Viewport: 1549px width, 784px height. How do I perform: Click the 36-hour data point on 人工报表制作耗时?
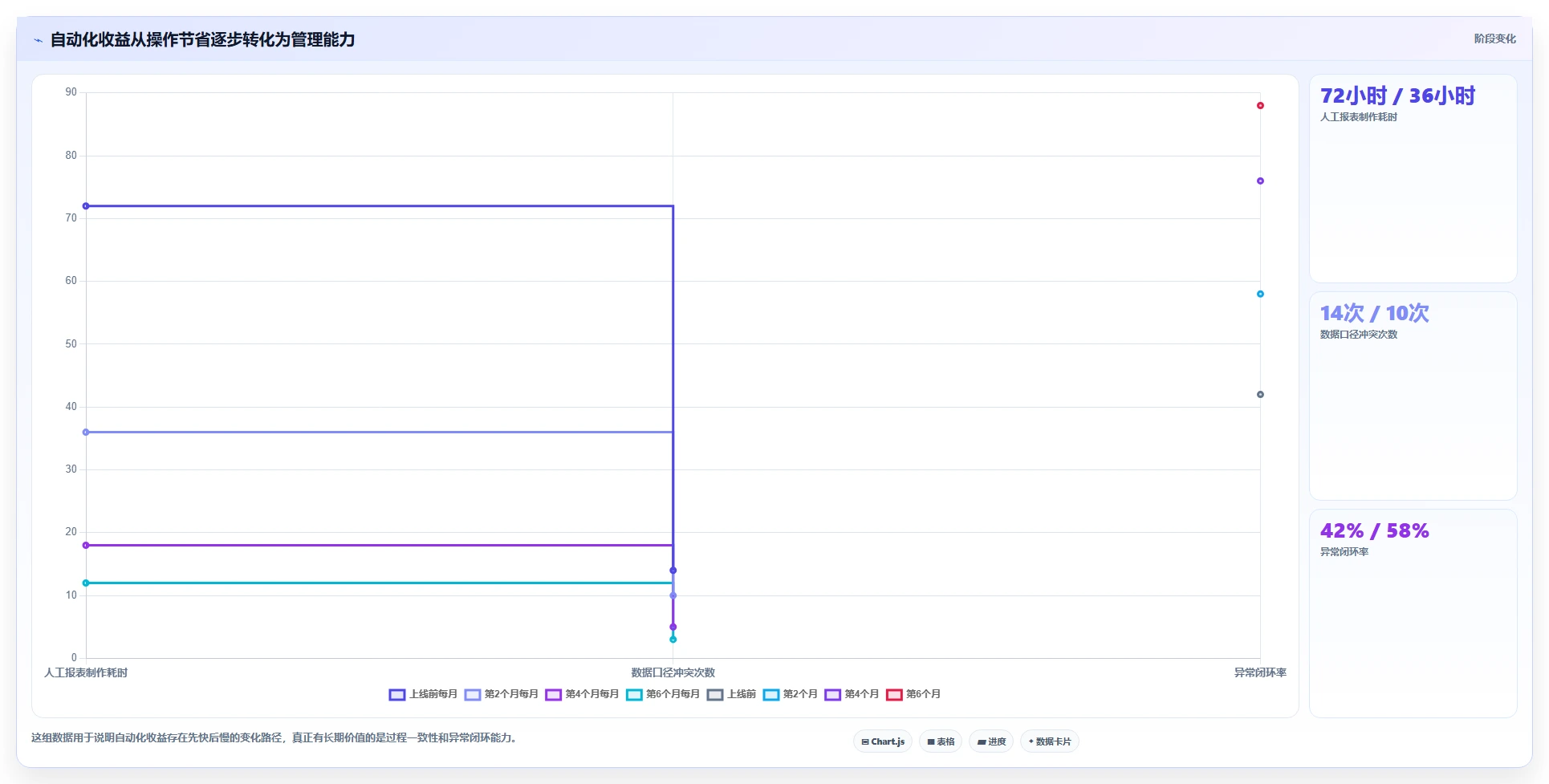pos(86,433)
